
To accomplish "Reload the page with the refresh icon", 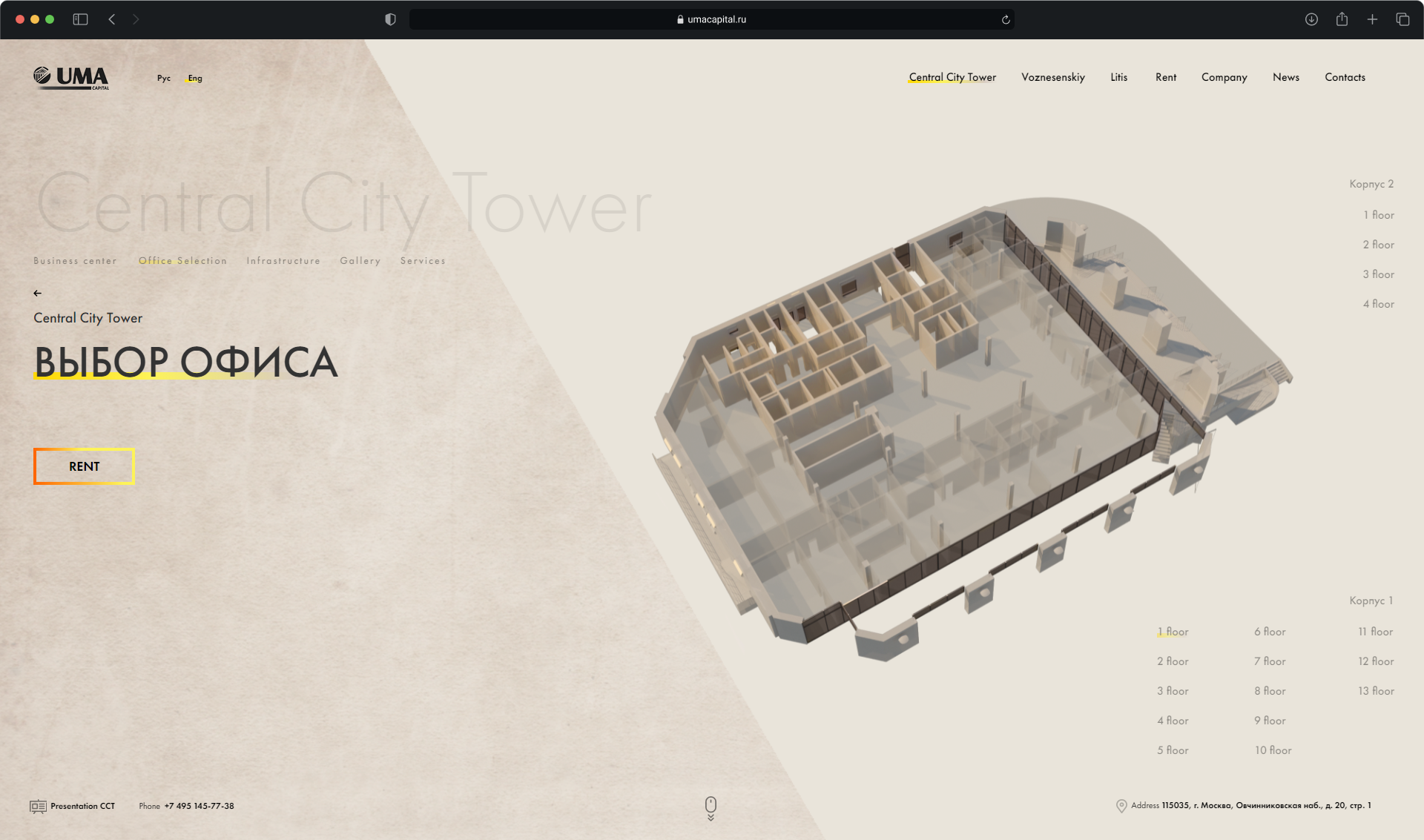I will pyautogui.click(x=1006, y=20).
